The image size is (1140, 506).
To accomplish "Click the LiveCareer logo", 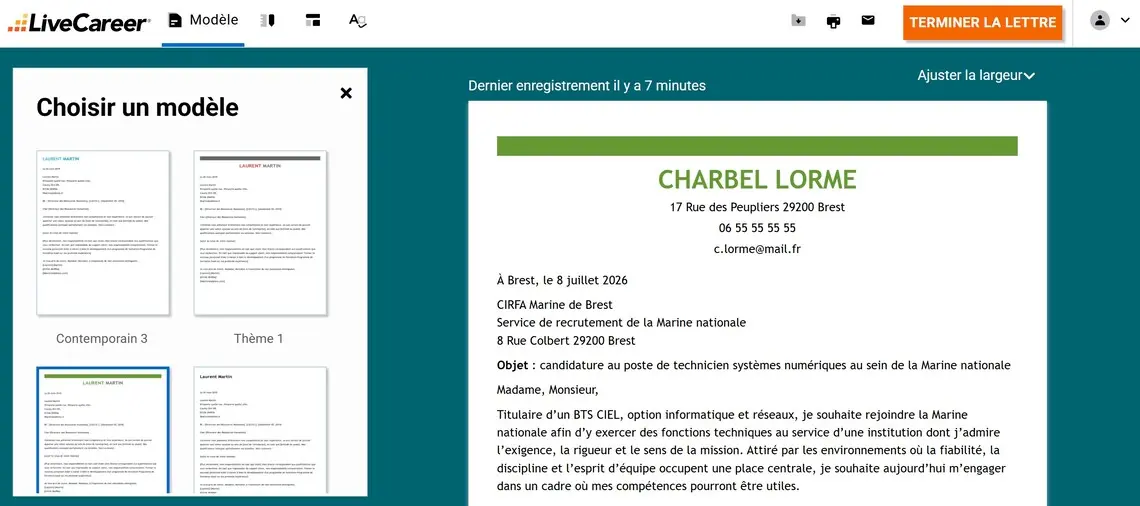I will pyautogui.click(x=79, y=23).
